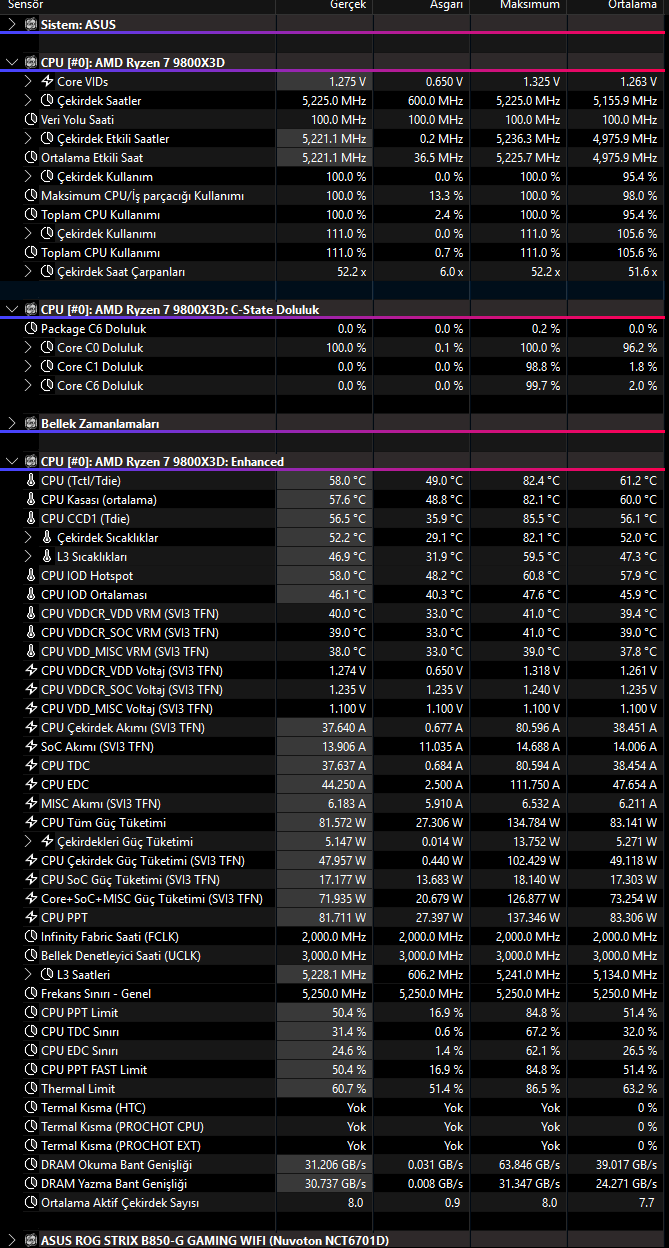Screen dimensions: 669x1248
Task: Collapse the CPU [#0]: AMD Ryzen 7 9800X3D group
Action: click(x=12, y=62)
